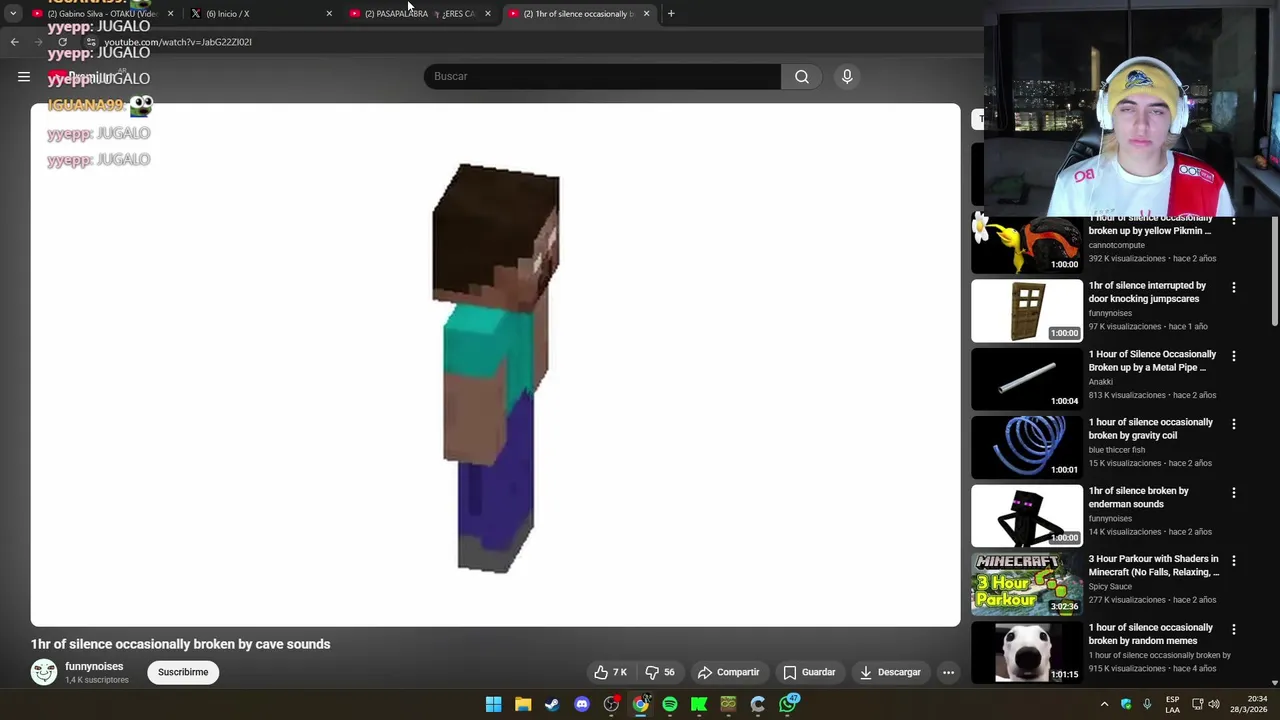
Task: Open enderman sounds video thumbnail
Action: [x=1027, y=516]
